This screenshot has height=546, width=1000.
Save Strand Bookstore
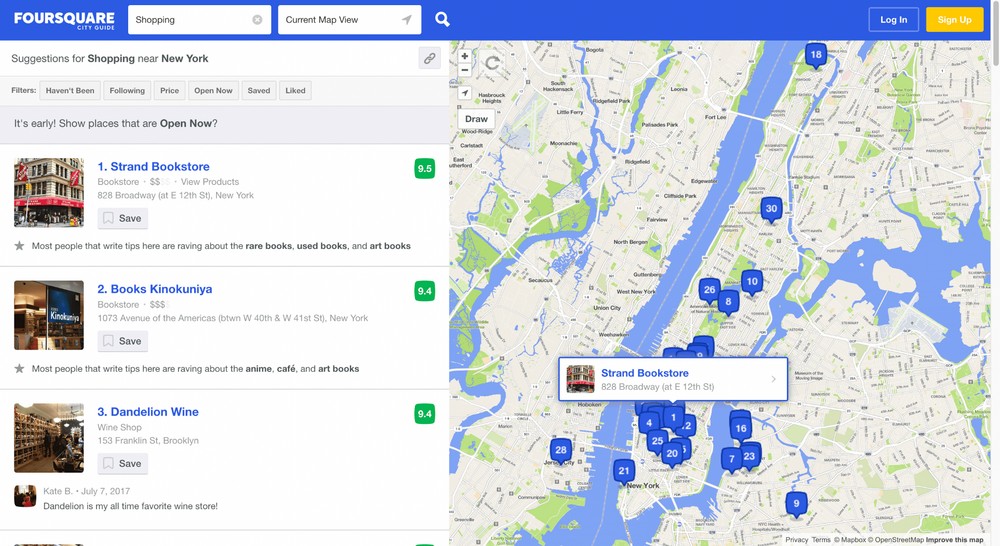[122, 218]
